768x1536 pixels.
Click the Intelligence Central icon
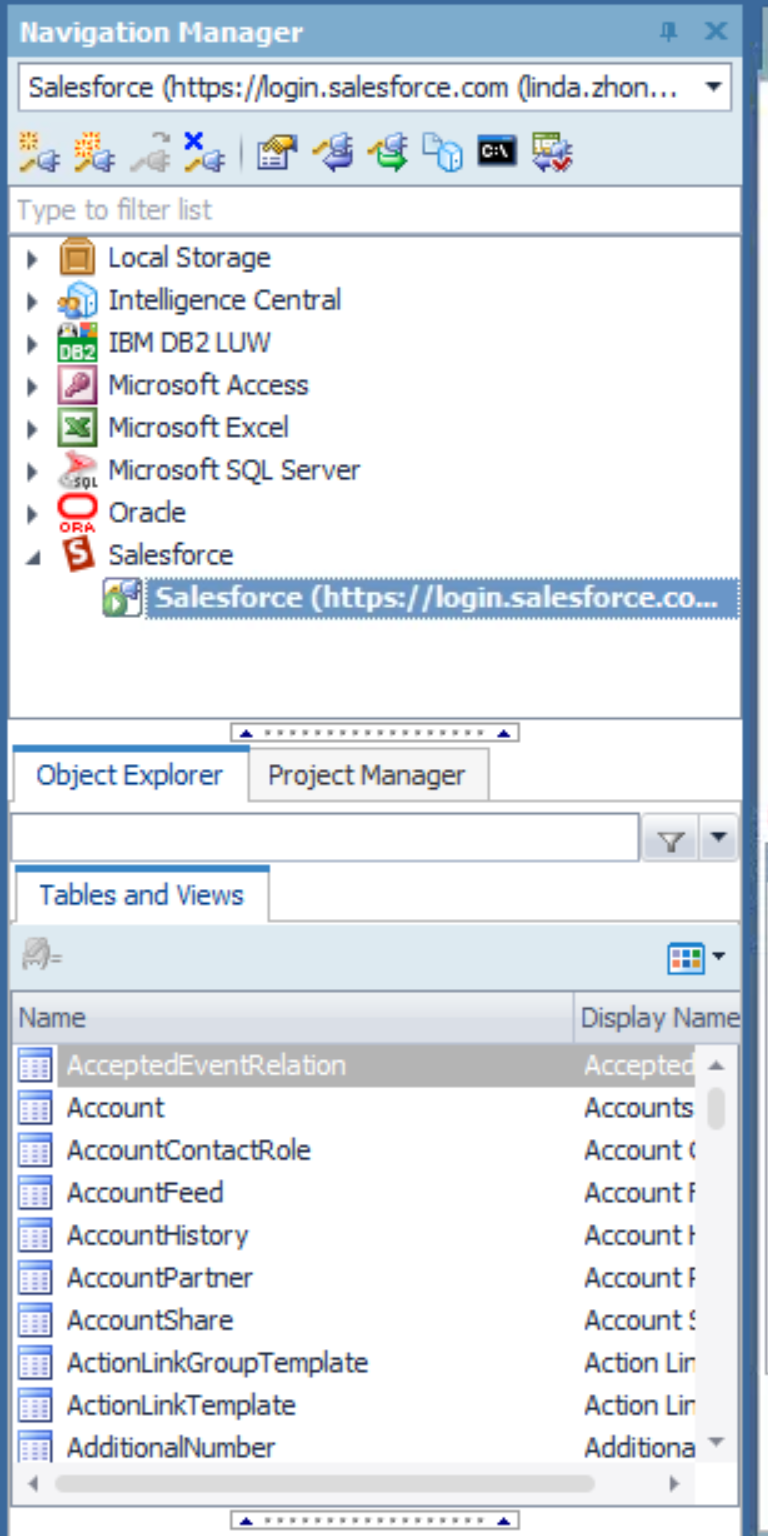[77, 300]
